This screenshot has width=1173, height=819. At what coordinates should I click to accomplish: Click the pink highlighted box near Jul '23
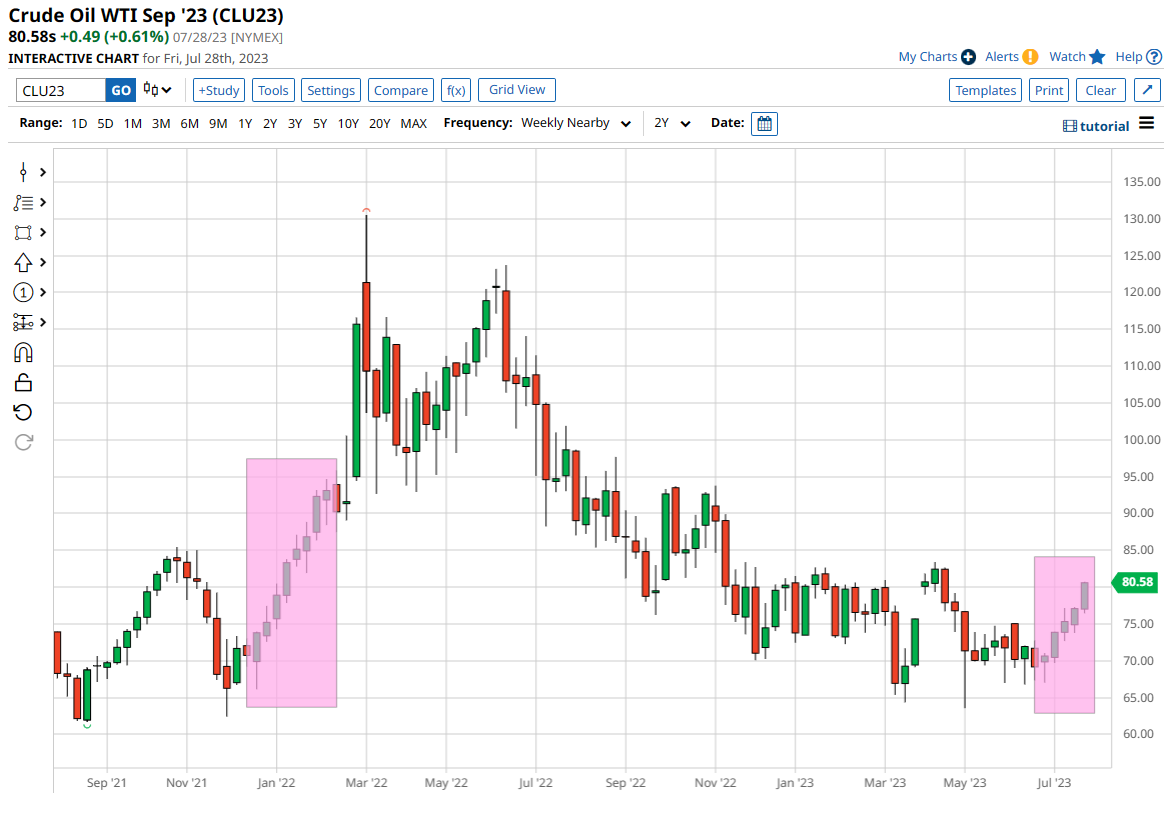tap(1064, 635)
